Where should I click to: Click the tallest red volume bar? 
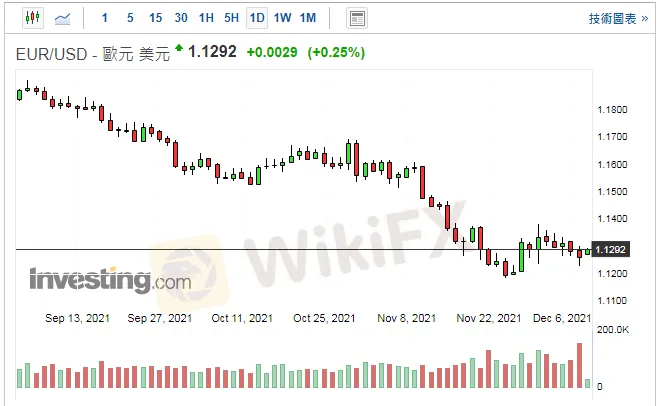[x=579, y=365]
